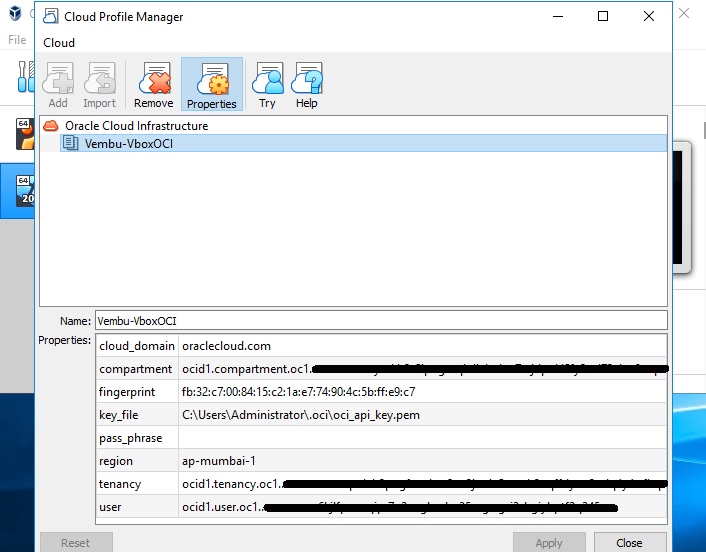Click the region property name cell

137,461
